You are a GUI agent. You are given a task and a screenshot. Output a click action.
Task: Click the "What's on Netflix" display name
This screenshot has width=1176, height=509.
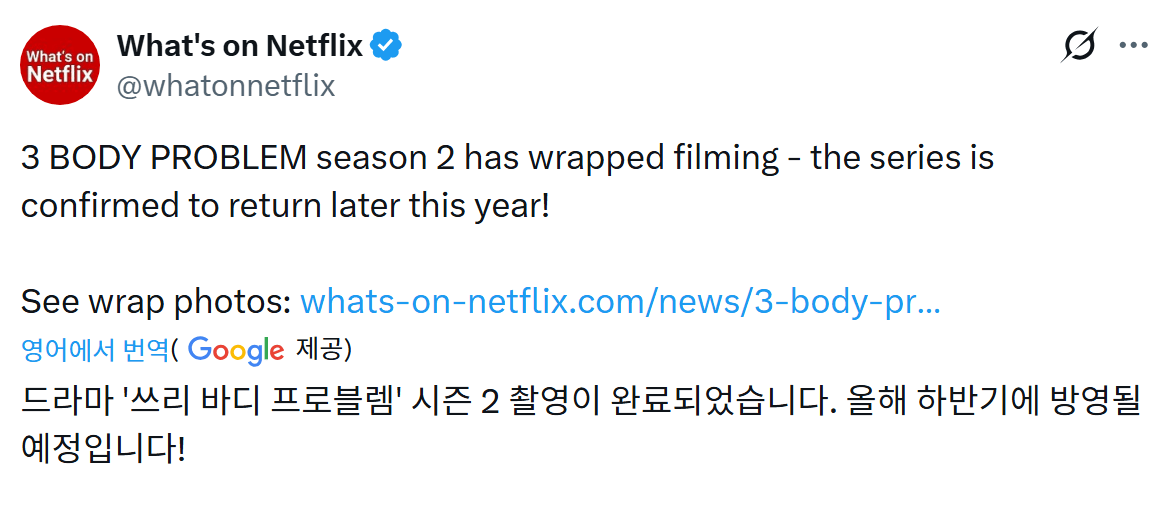point(240,45)
